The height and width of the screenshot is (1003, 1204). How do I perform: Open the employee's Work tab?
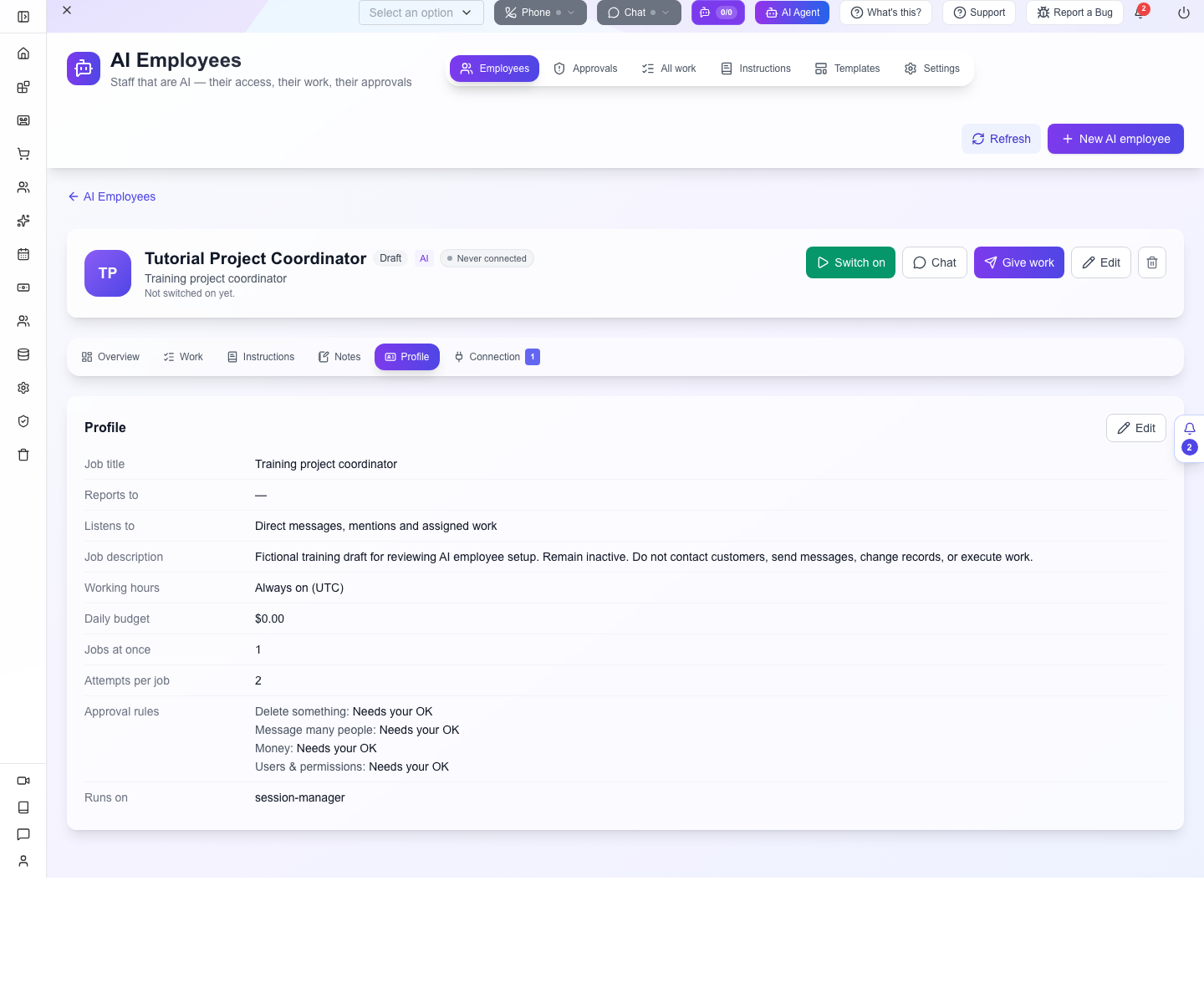click(x=183, y=357)
